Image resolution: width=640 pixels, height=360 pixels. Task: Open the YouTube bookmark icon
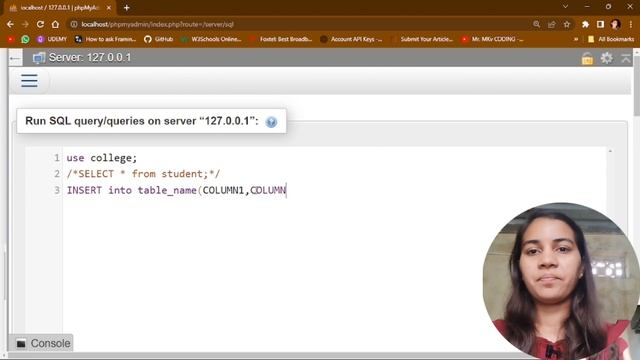(x=11, y=39)
